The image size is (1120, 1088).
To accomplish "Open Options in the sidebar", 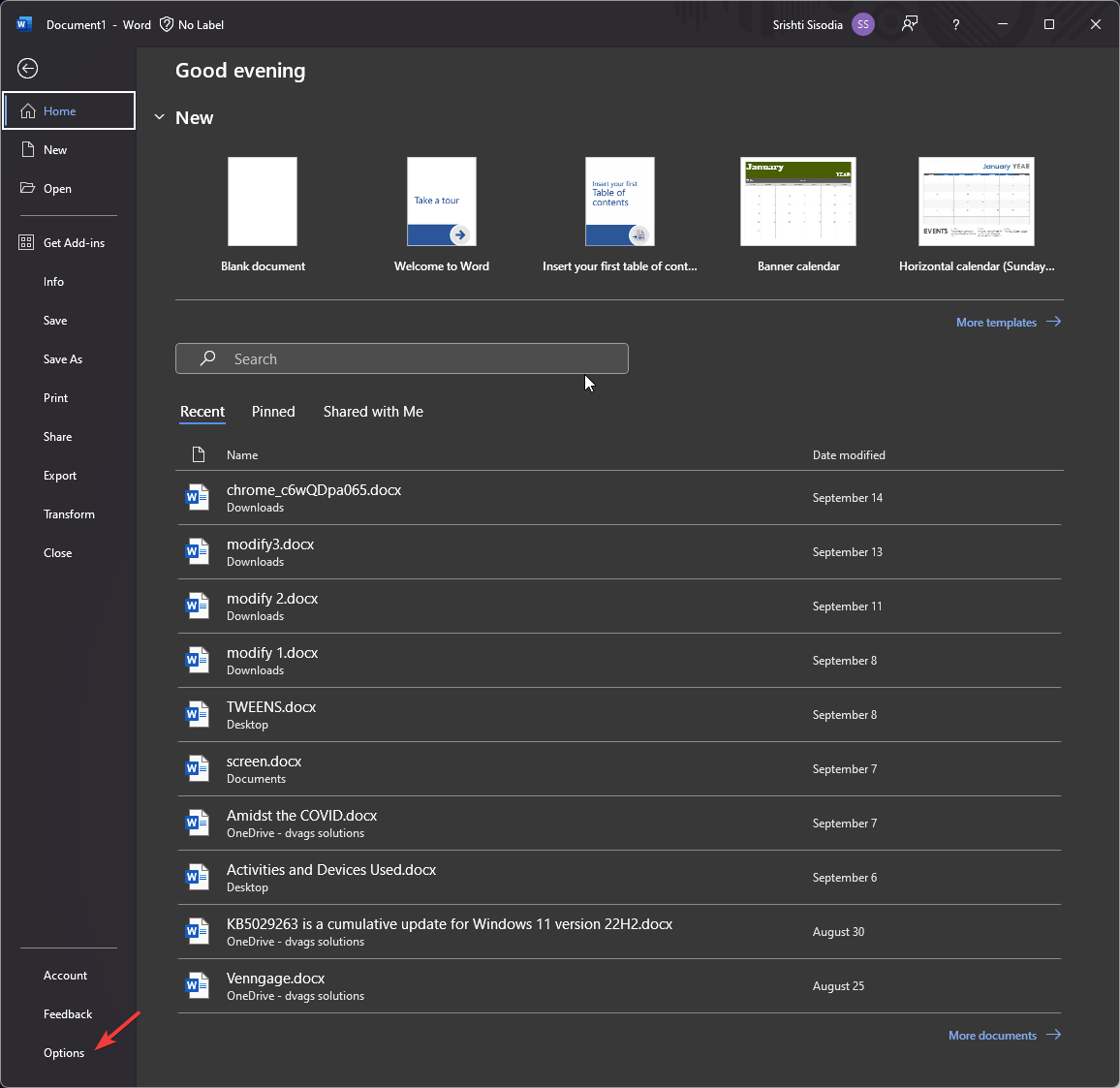I will [x=64, y=1053].
